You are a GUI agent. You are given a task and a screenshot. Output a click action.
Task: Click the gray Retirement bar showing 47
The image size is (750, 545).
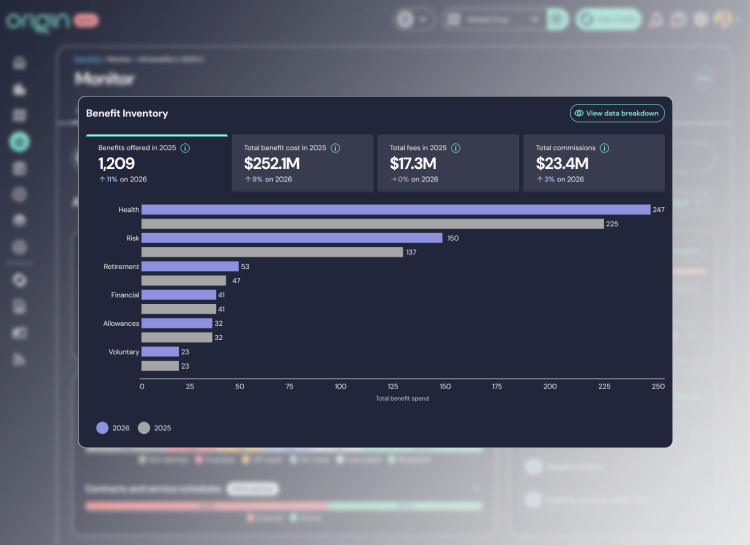click(184, 281)
